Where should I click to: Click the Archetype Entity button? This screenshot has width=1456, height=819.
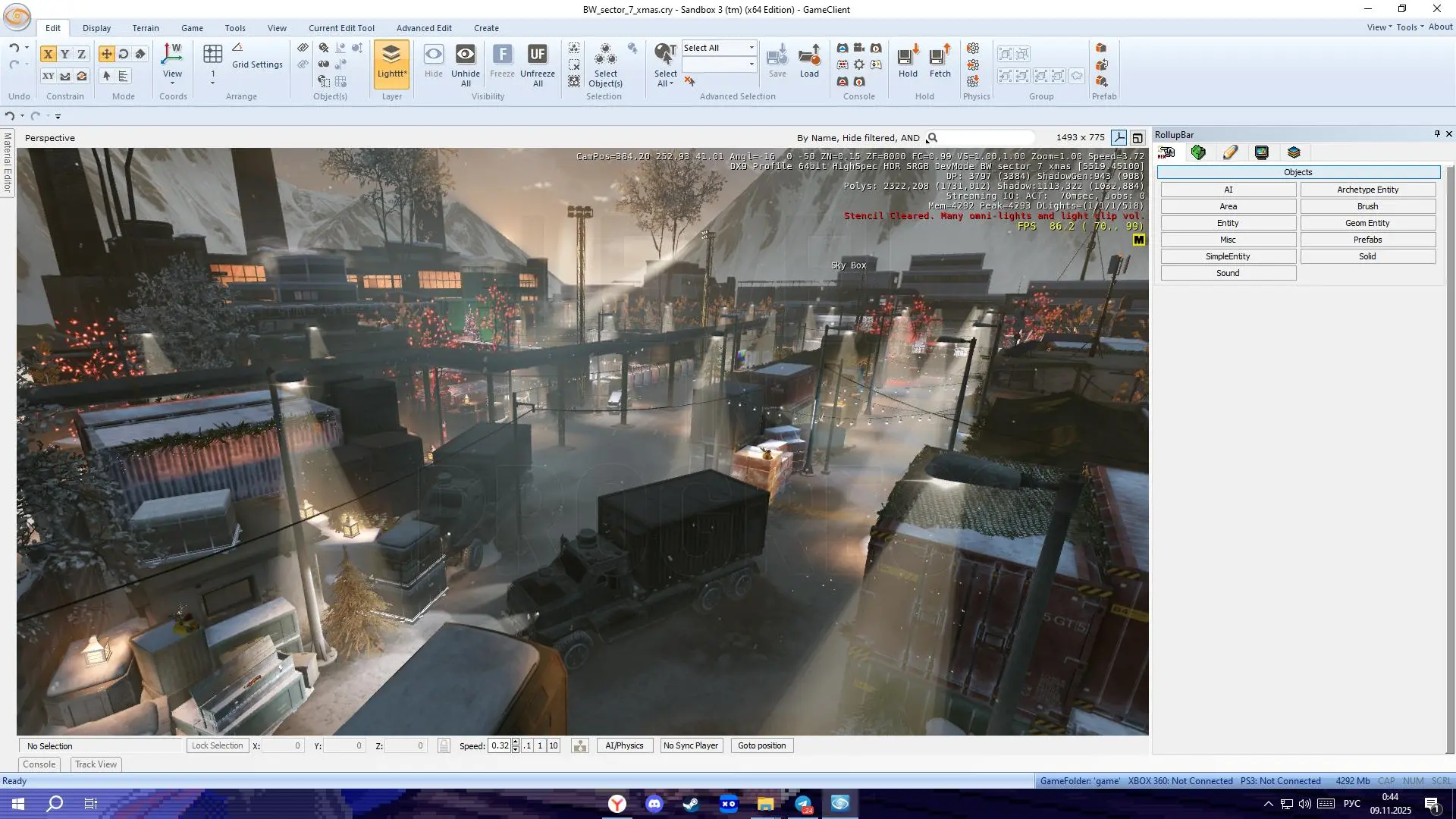pos(1368,190)
